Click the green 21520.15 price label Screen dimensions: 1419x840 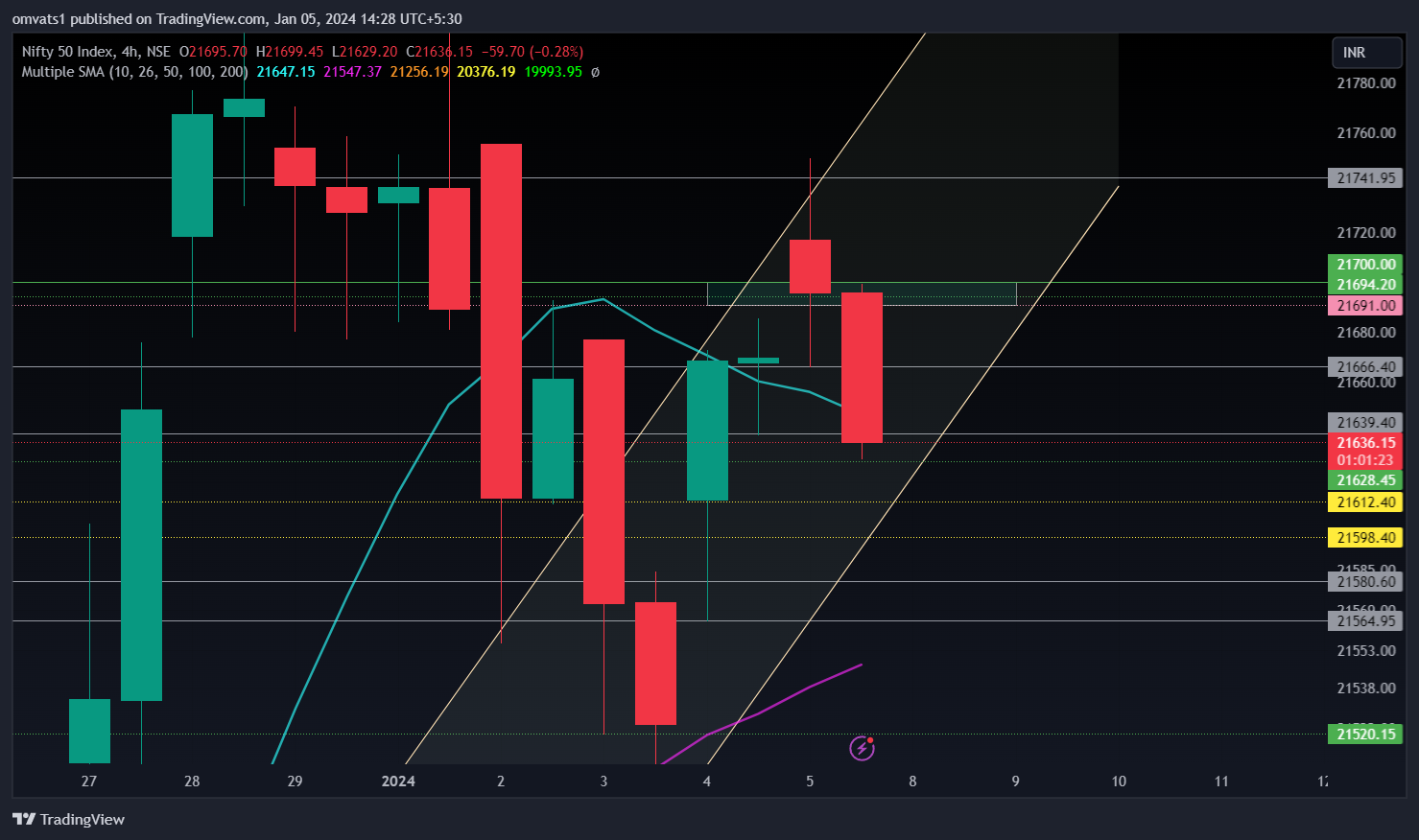(x=1365, y=735)
